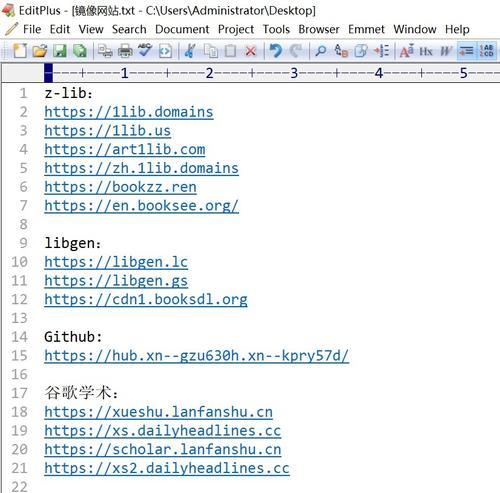
Task: Click the https://bookzz.ren link
Action: 120,187
